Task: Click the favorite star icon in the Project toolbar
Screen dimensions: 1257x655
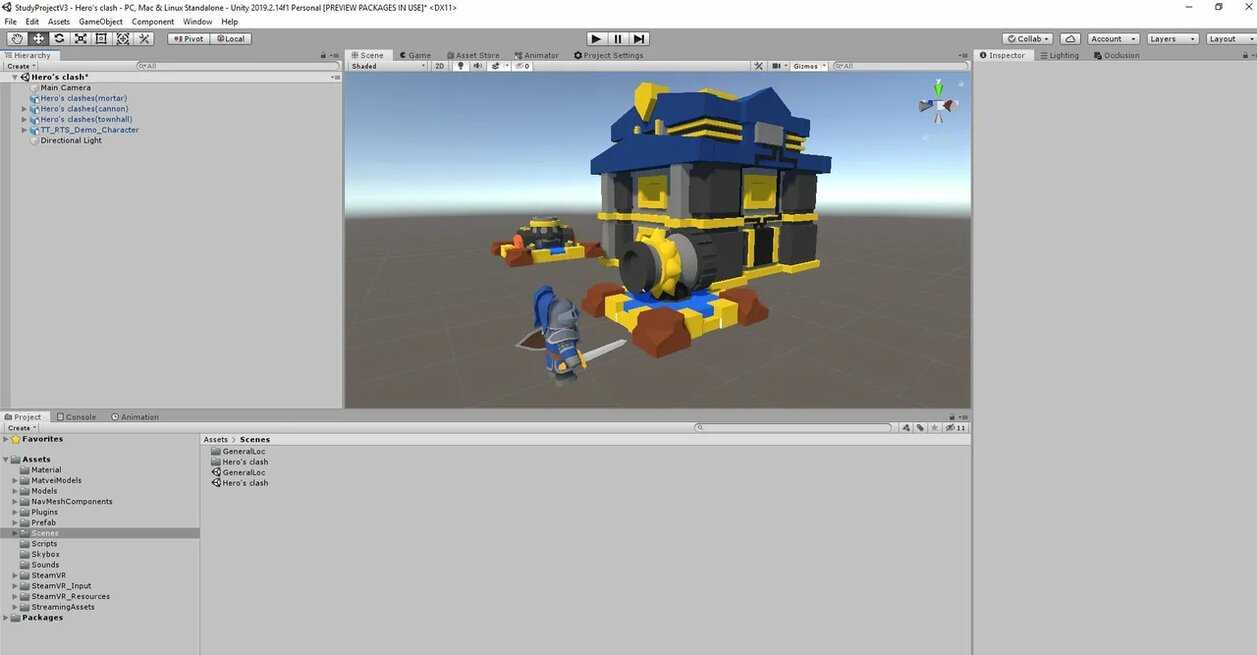Action: [934, 428]
